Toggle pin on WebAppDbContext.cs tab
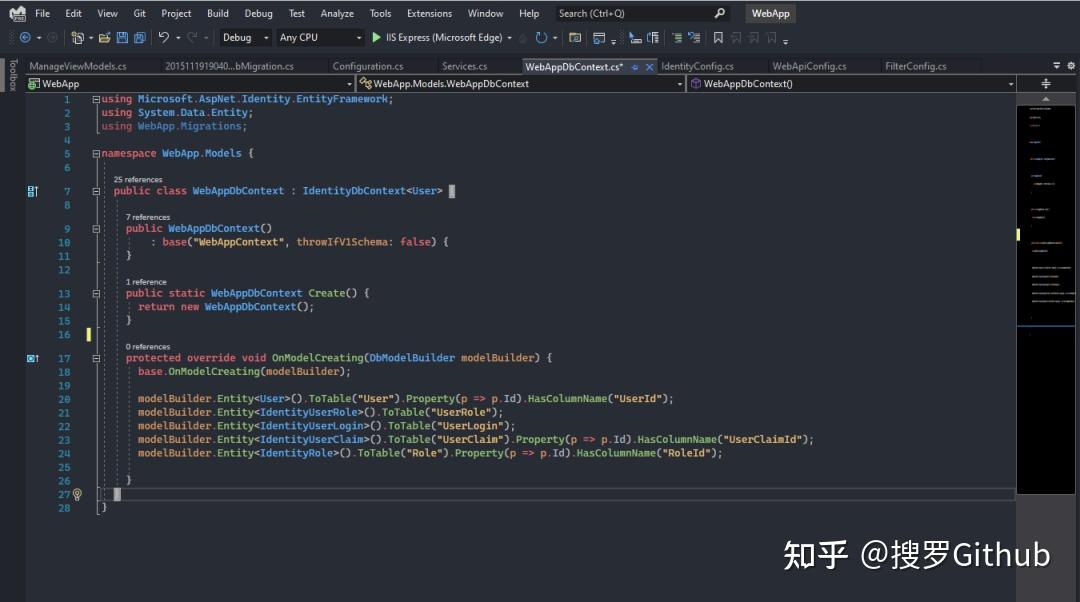The width and height of the screenshot is (1080, 602). click(x=635, y=67)
